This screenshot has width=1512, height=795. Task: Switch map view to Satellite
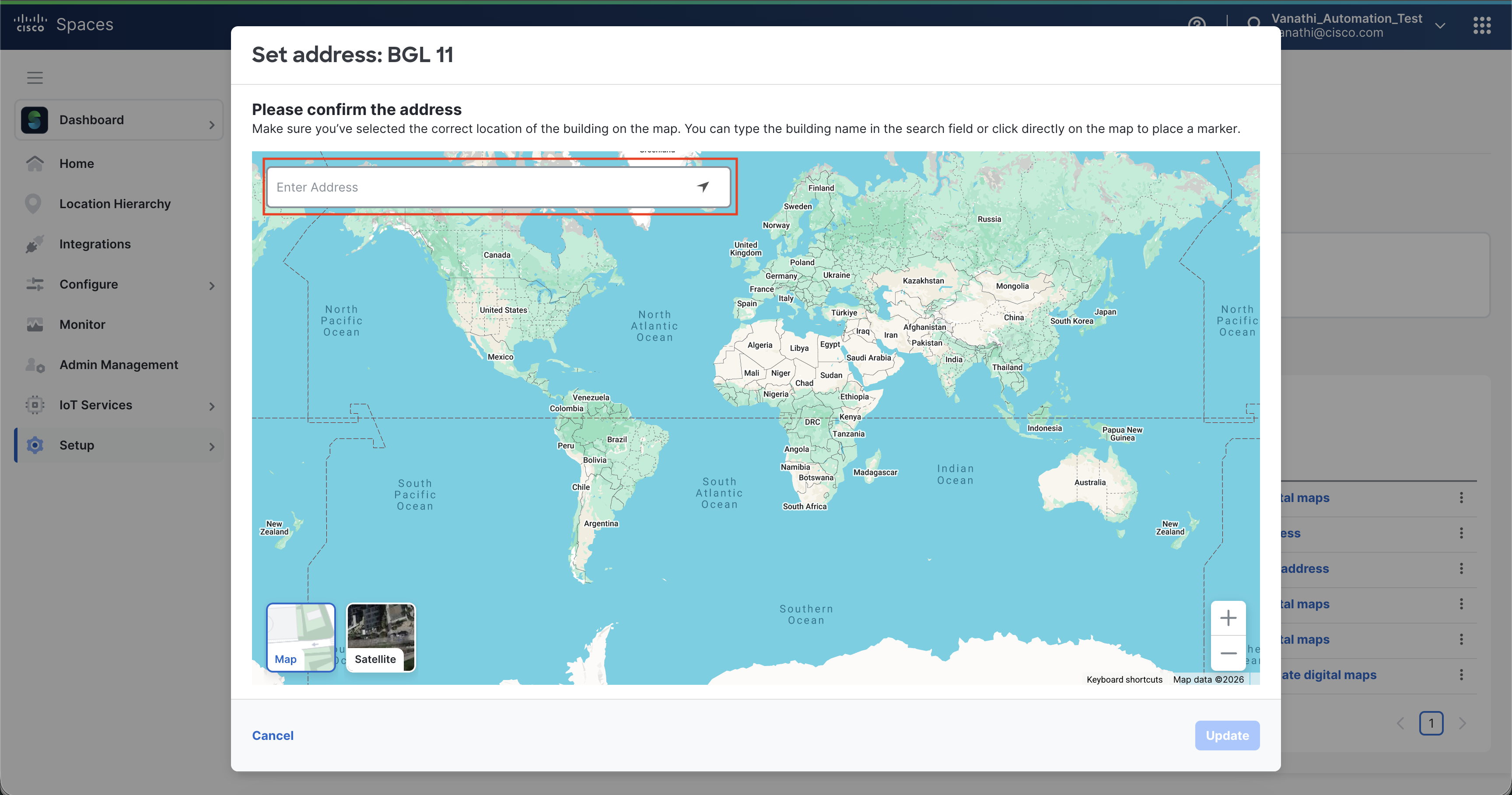[380, 637]
